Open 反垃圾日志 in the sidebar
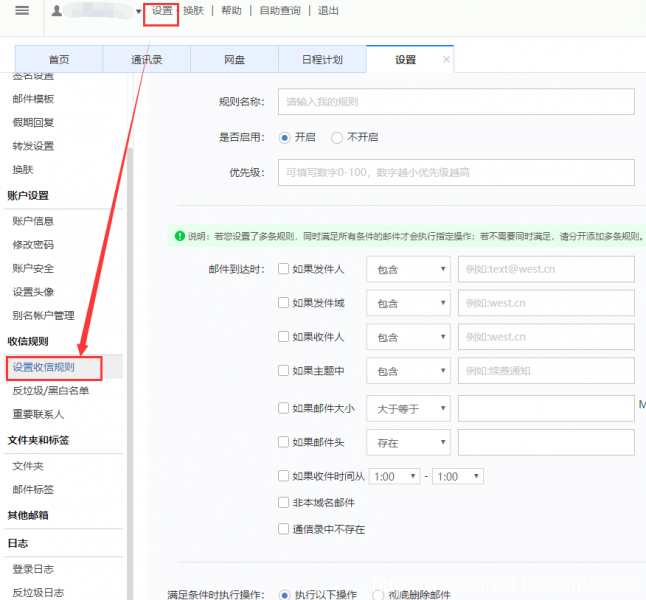 (38, 593)
